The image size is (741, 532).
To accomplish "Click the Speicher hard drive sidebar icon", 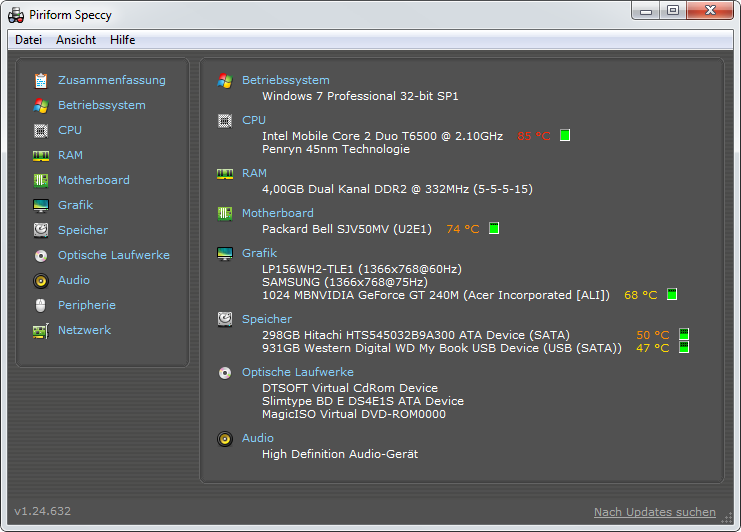I will 41,230.
